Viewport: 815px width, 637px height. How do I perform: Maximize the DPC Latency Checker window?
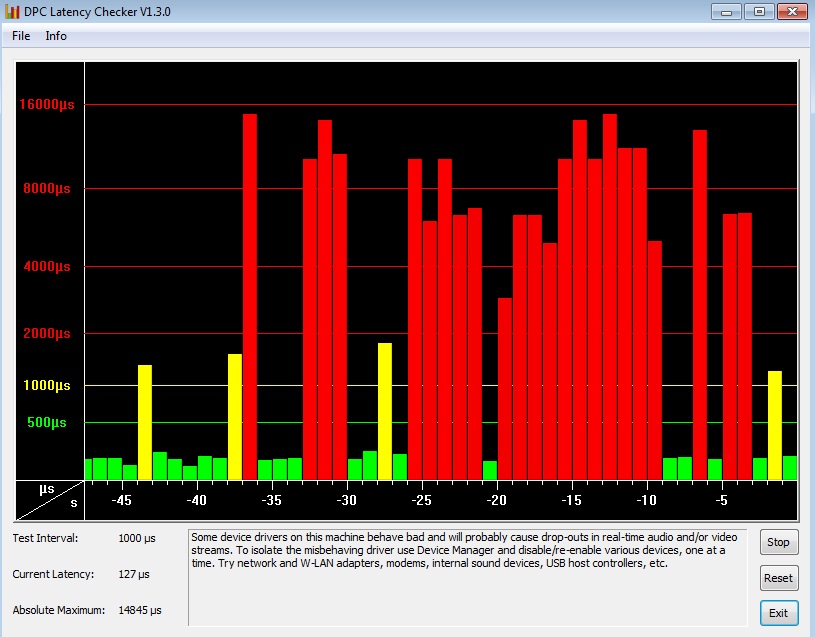759,11
